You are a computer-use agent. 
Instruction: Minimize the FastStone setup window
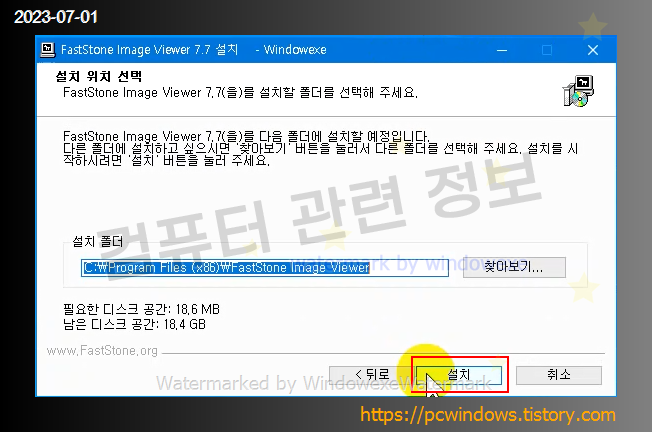click(502, 50)
